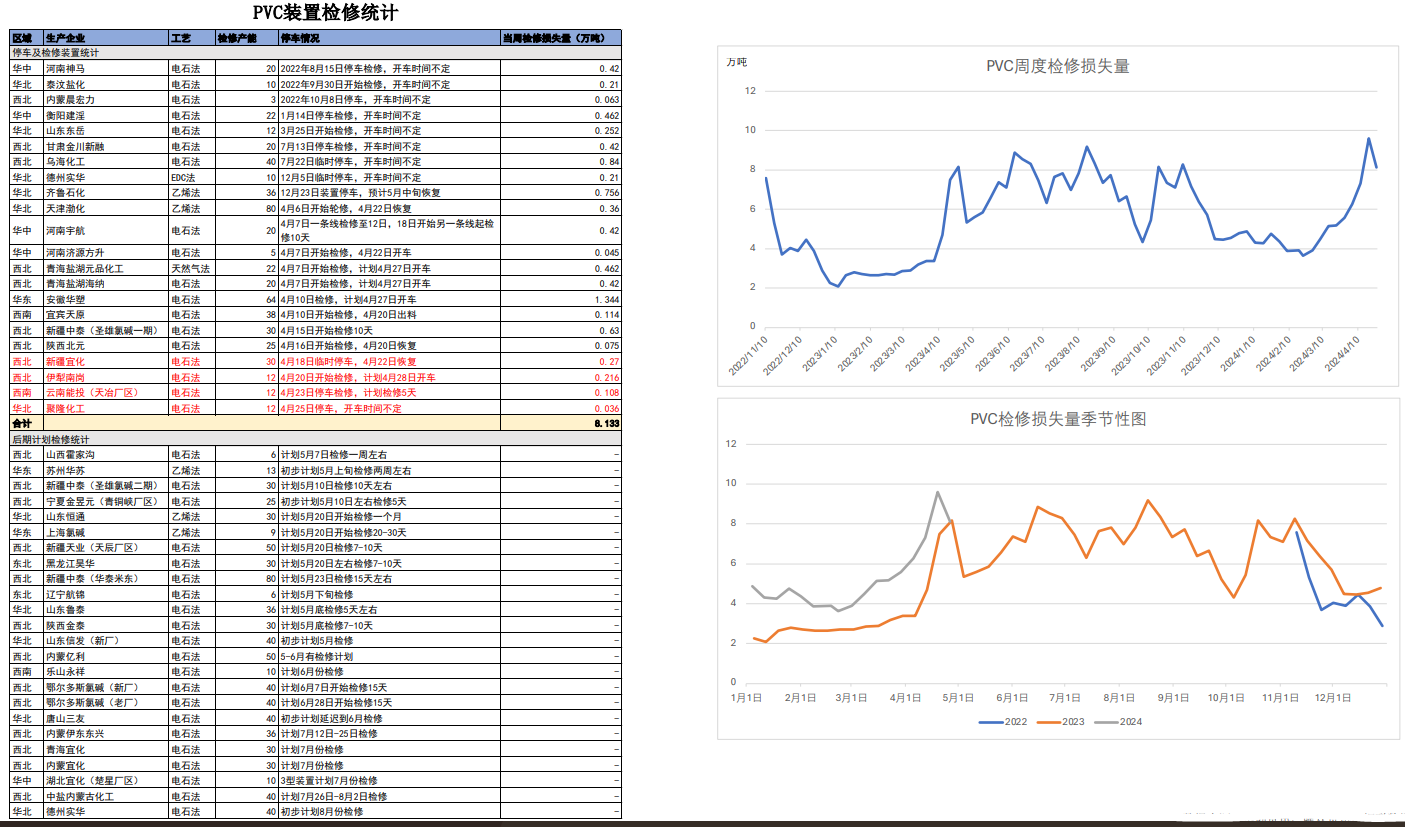The width and height of the screenshot is (1410, 827).
Task: Select the '内蒙亿利' company cell
Action: (x=106, y=656)
